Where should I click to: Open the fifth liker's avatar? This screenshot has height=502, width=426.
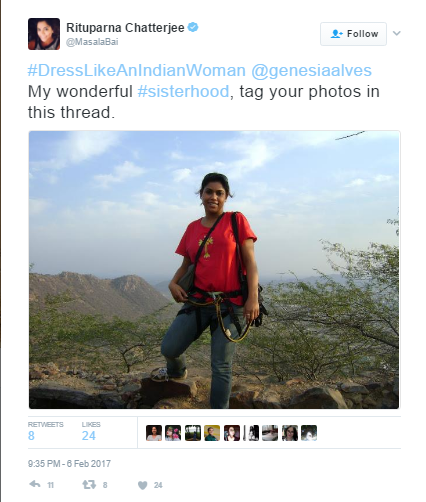[x=232, y=433]
